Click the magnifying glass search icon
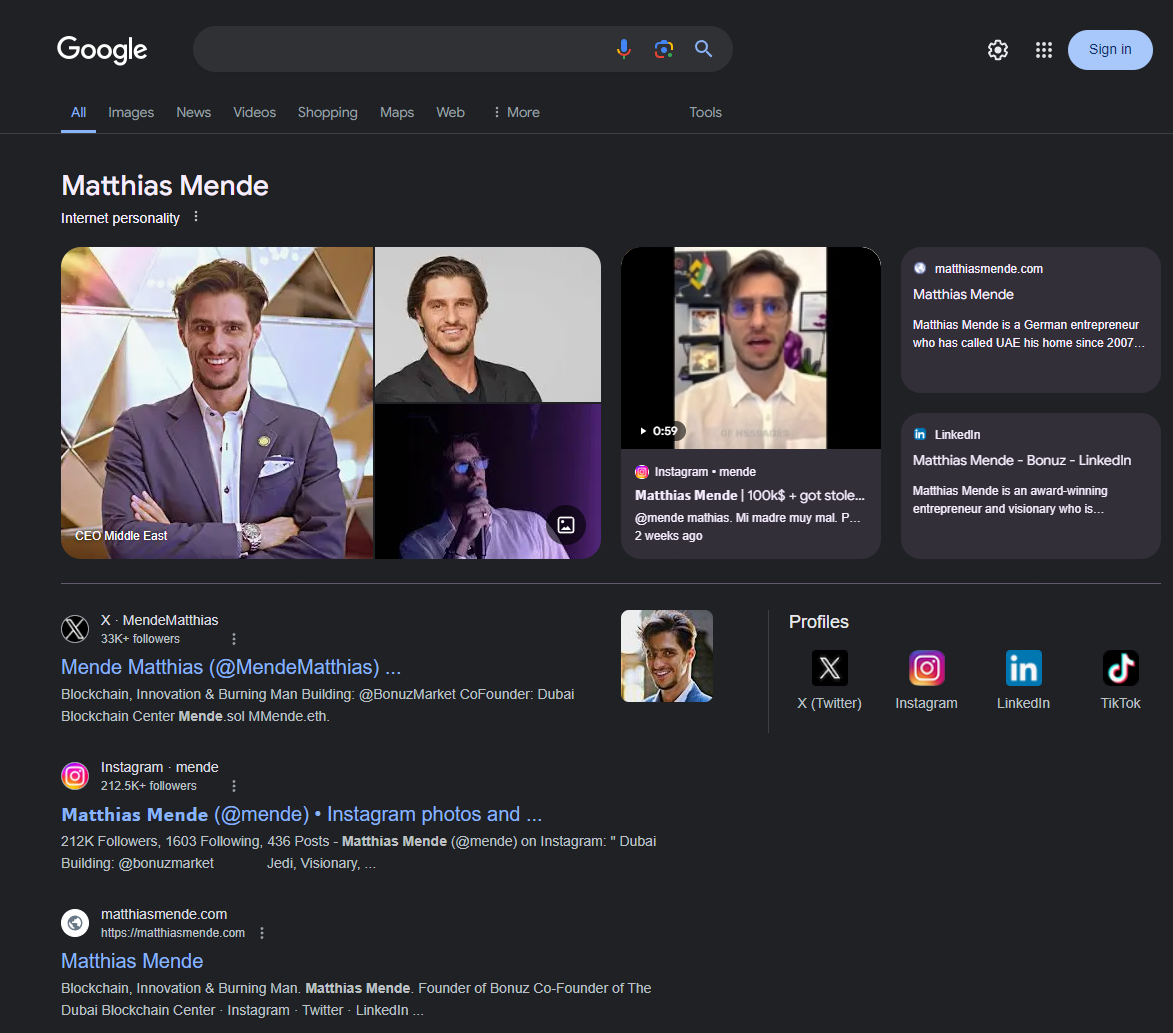Image resolution: width=1173 pixels, height=1033 pixels. 704,49
